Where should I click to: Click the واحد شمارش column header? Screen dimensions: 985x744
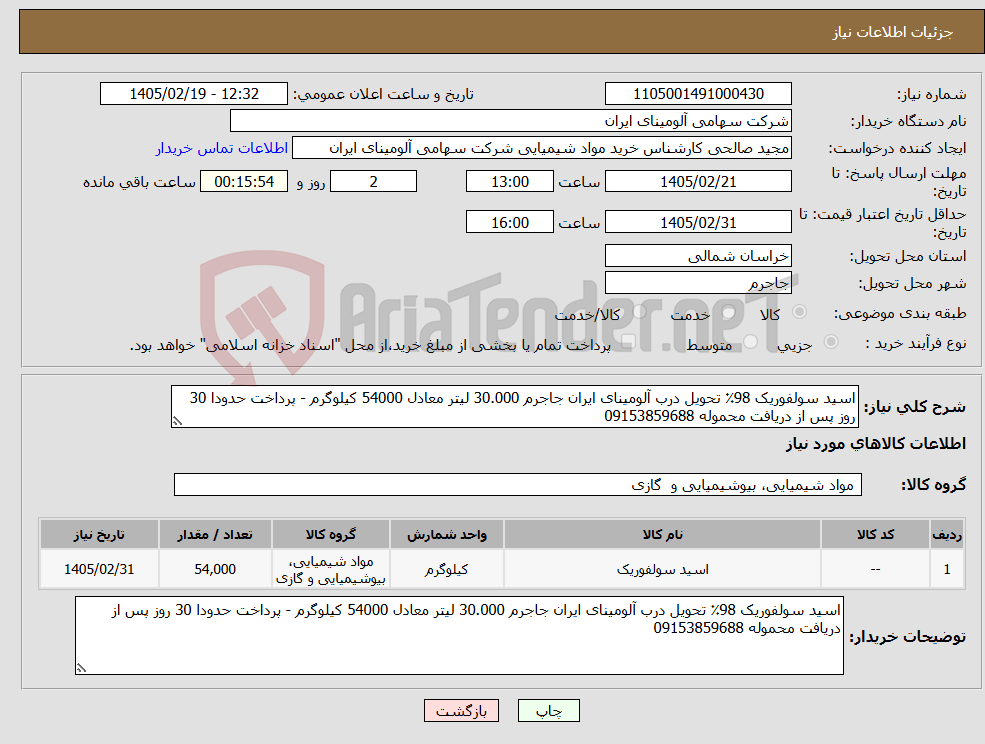click(447, 534)
